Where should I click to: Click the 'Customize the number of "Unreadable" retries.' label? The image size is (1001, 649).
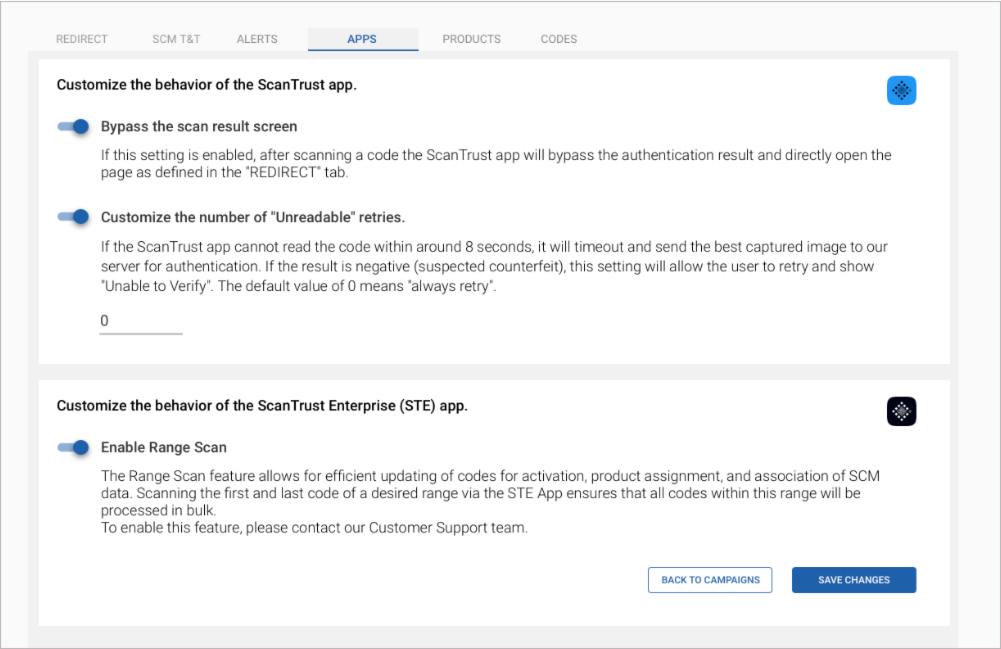click(x=253, y=217)
